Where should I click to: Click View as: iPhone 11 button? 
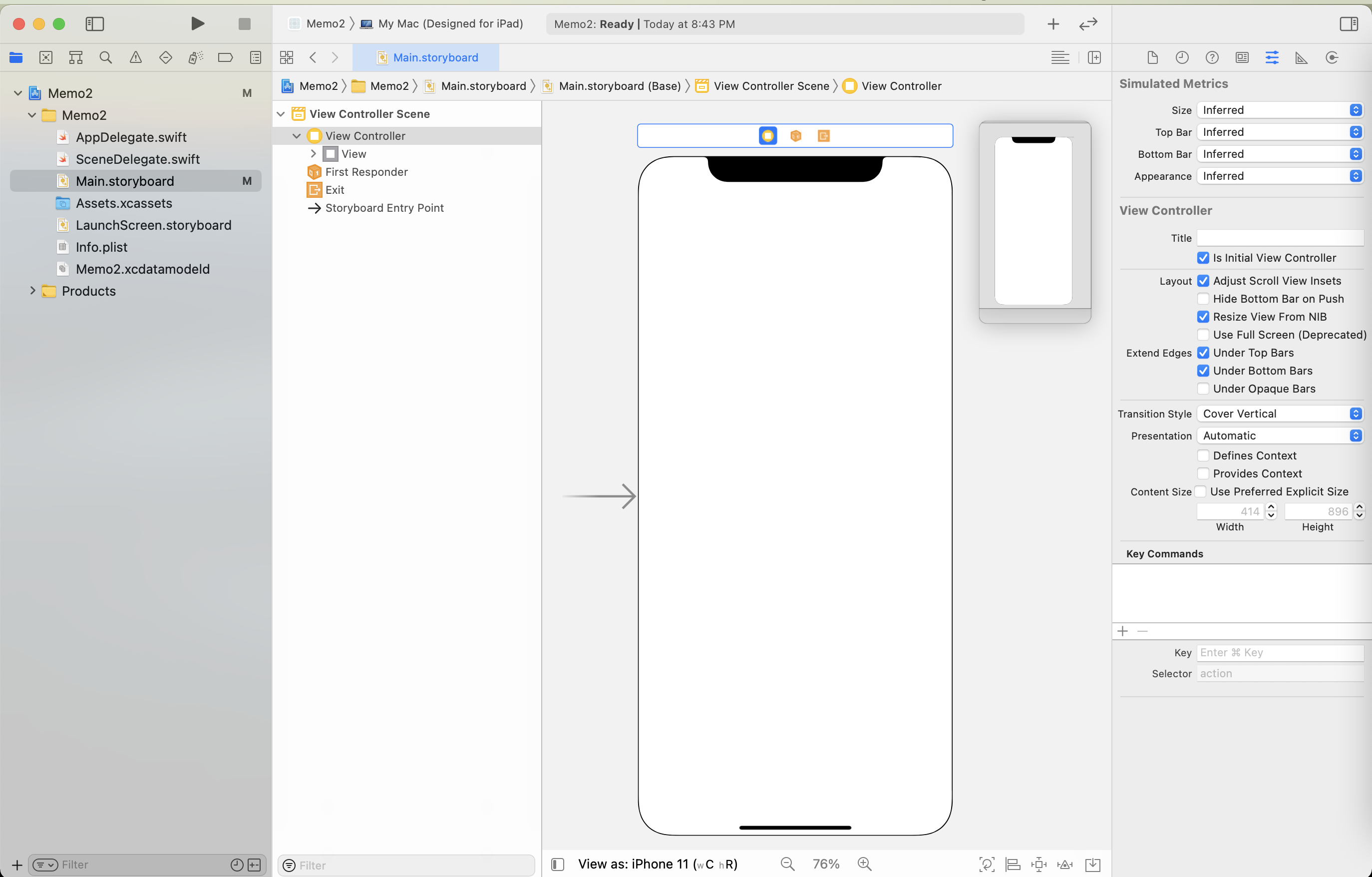(x=657, y=864)
